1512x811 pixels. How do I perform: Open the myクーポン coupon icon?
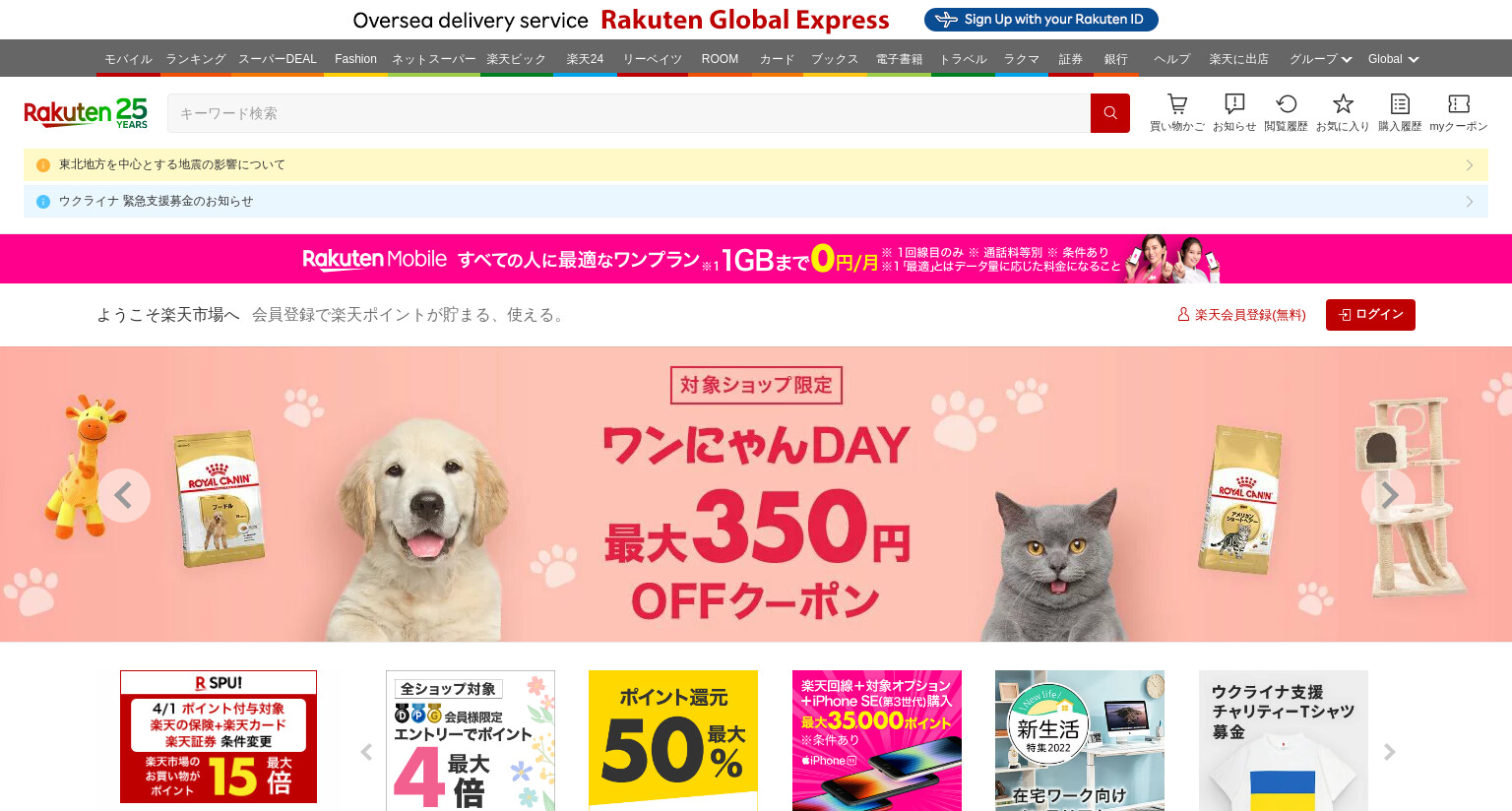click(1458, 112)
